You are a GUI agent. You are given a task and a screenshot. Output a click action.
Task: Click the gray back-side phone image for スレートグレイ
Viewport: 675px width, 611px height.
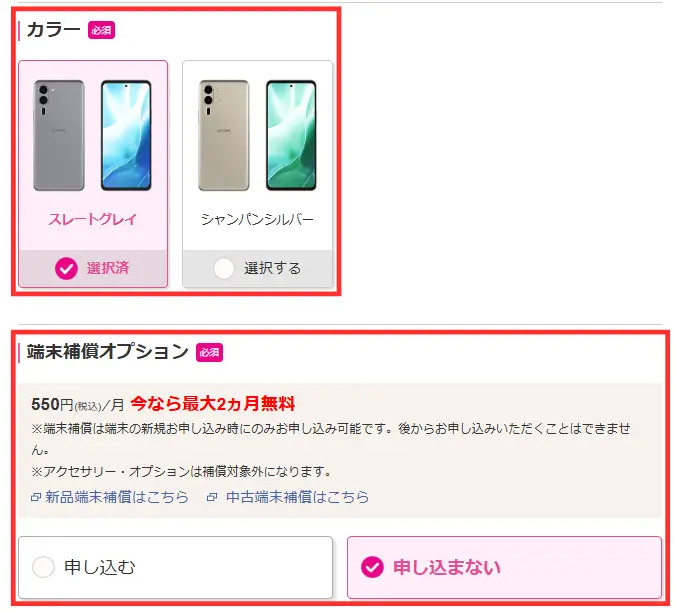(x=59, y=135)
